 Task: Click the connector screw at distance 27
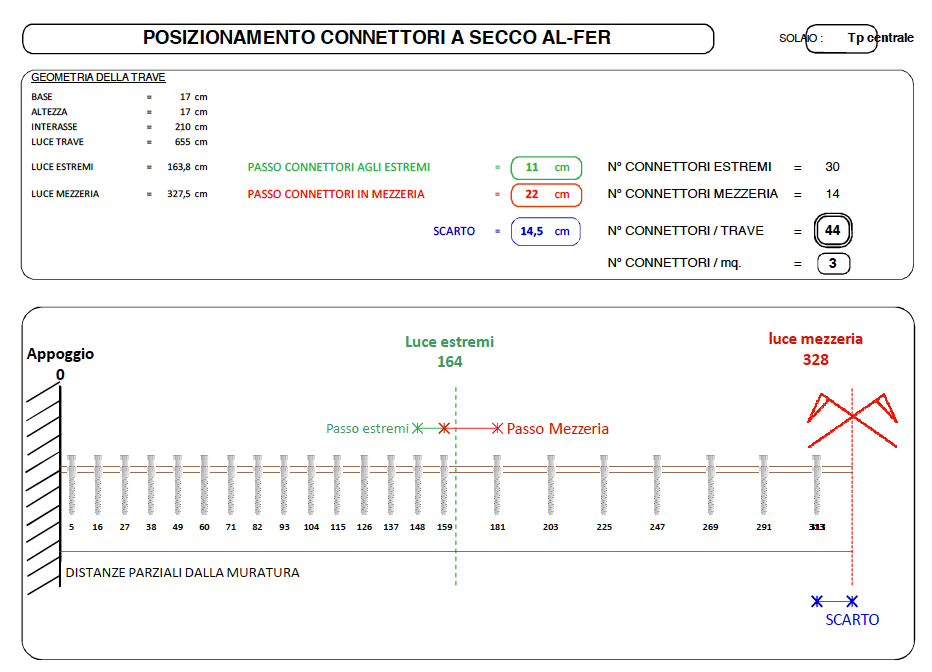click(124, 485)
